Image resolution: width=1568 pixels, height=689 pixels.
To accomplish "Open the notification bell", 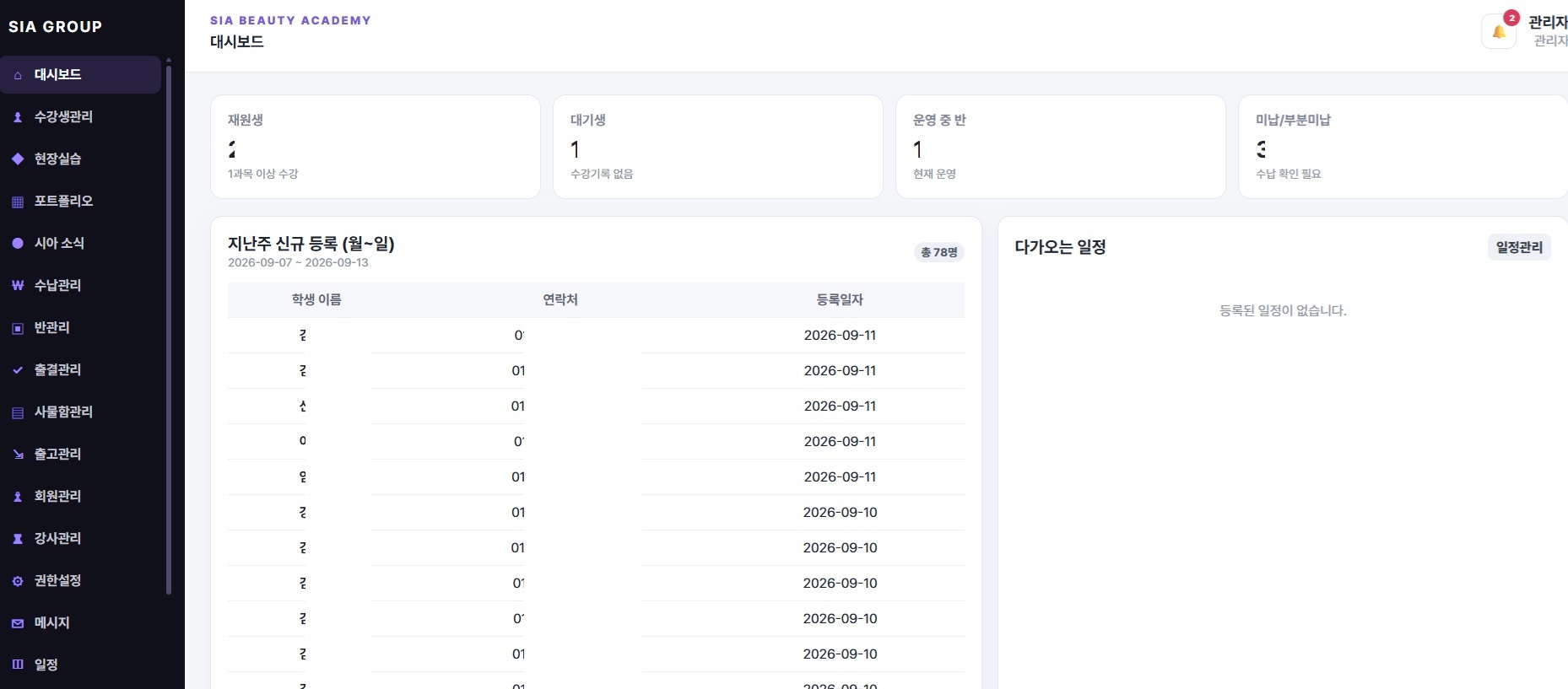I will coord(1499,31).
